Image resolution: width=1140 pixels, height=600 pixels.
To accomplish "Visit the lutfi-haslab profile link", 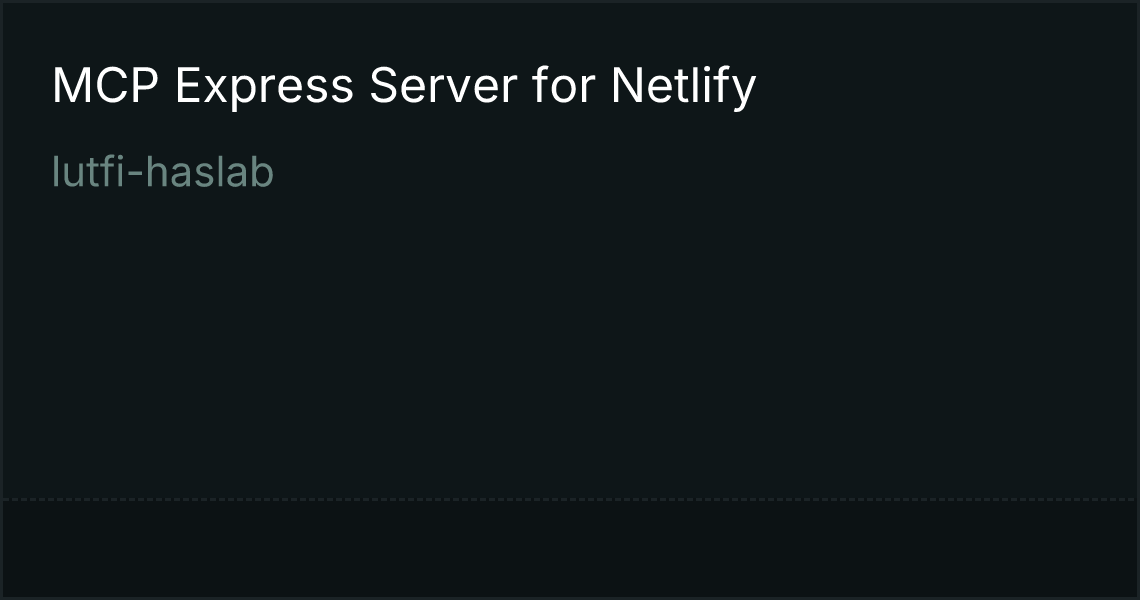I will coord(163,172).
